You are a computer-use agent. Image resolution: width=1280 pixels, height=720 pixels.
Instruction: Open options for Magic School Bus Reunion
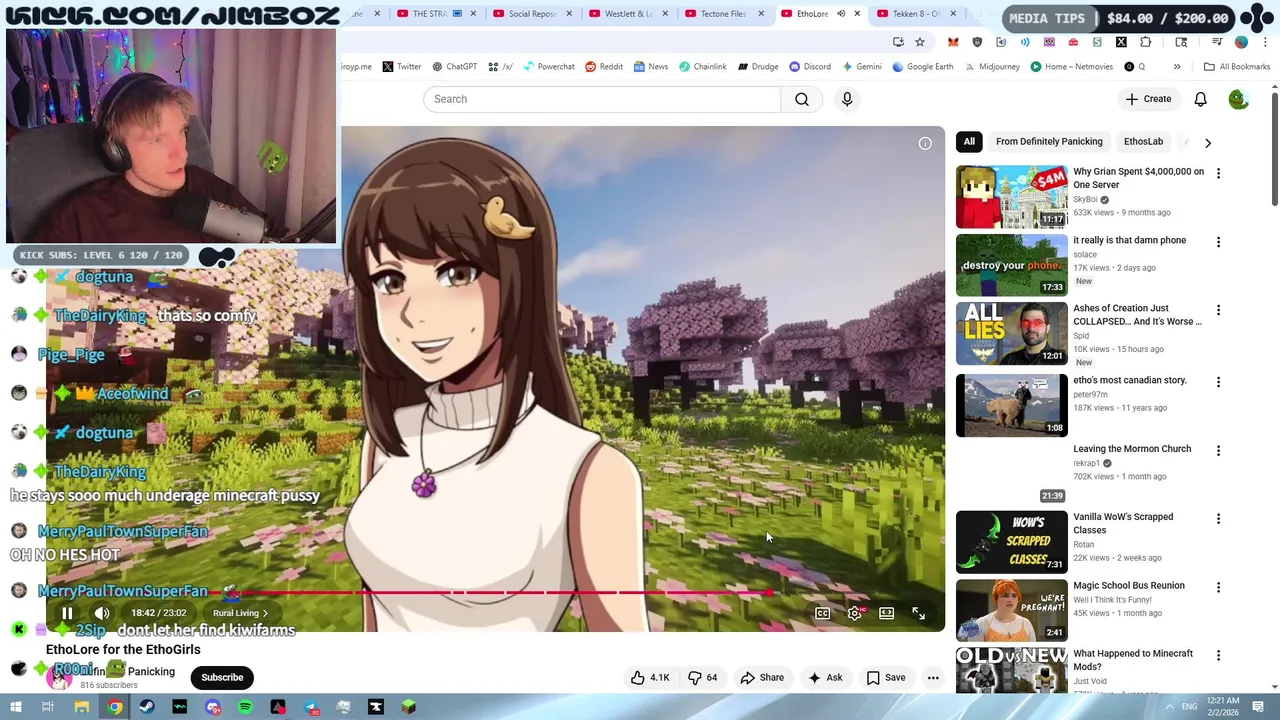1218,587
